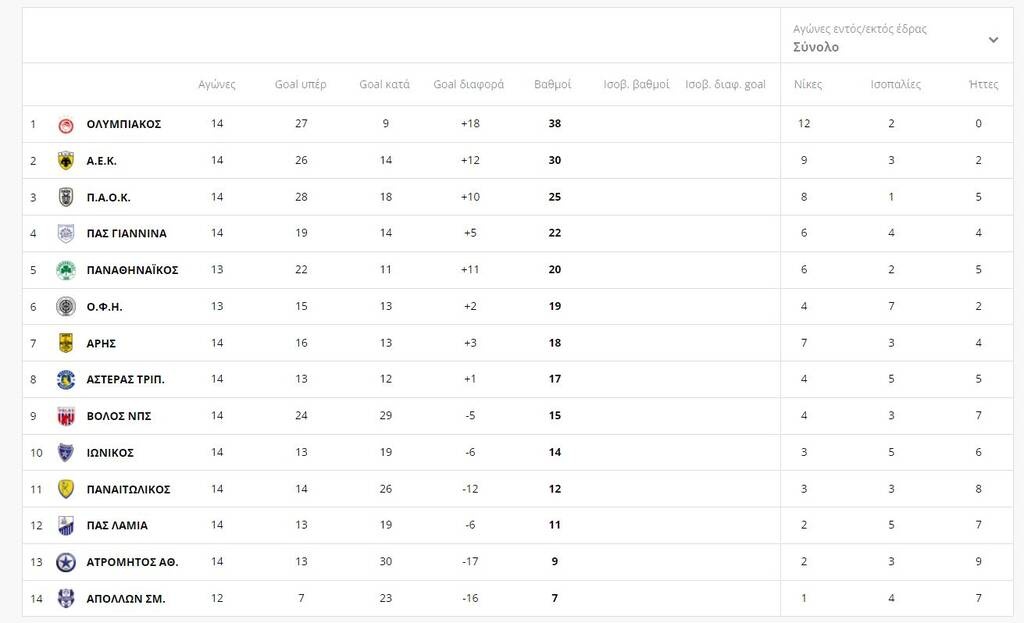Click the ΑΤΡΟΜΗΤΟΣ ΑΘ. star logo
The image size is (1024, 623).
tap(66, 562)
